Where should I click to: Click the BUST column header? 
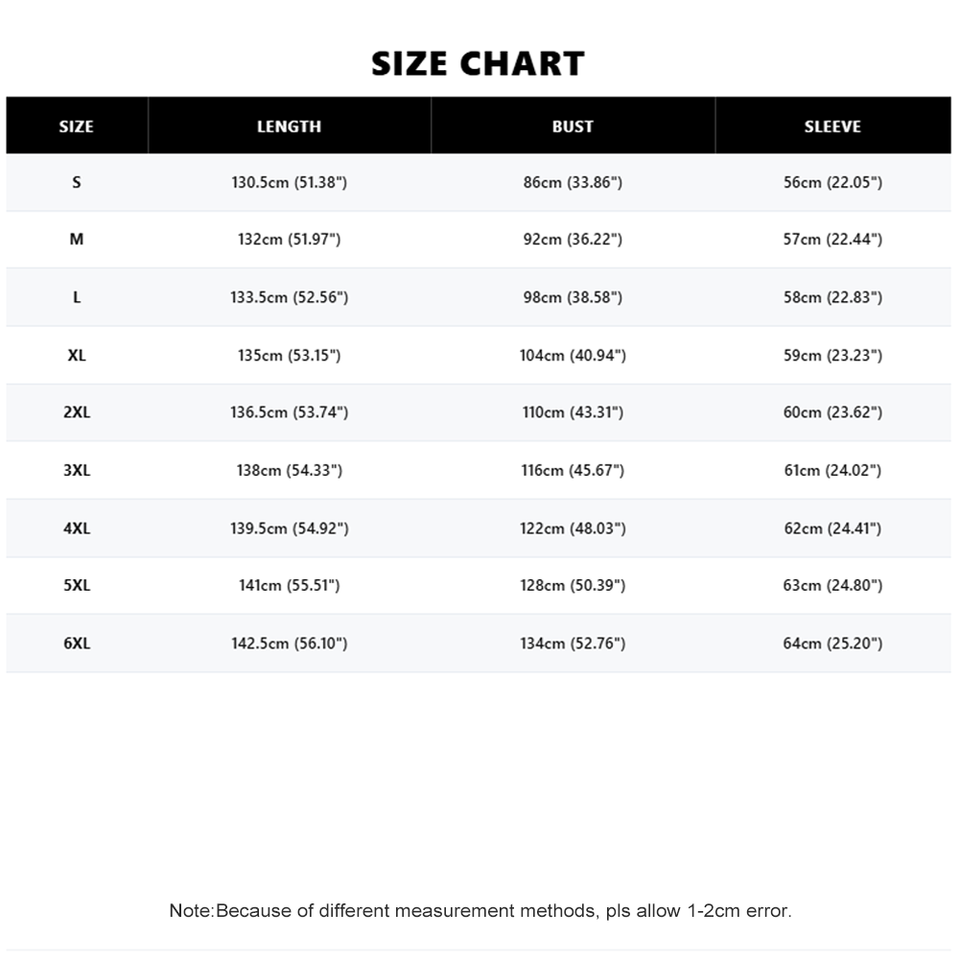click(572, 126)
